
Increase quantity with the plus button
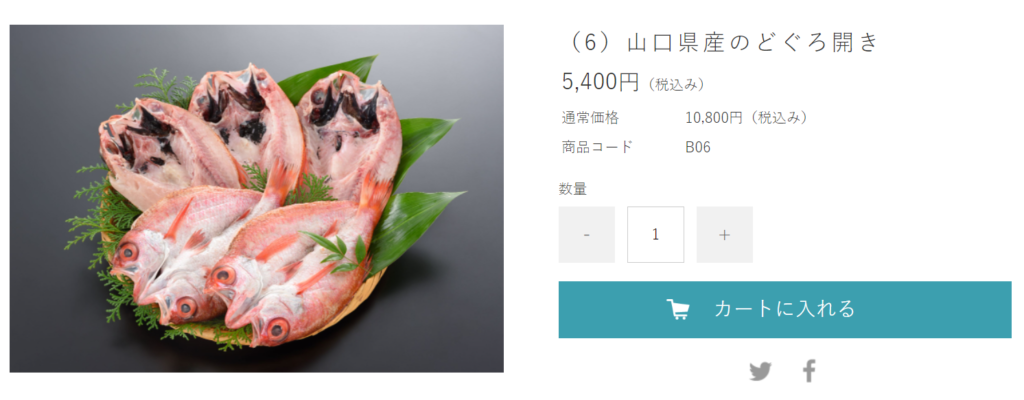724,235
